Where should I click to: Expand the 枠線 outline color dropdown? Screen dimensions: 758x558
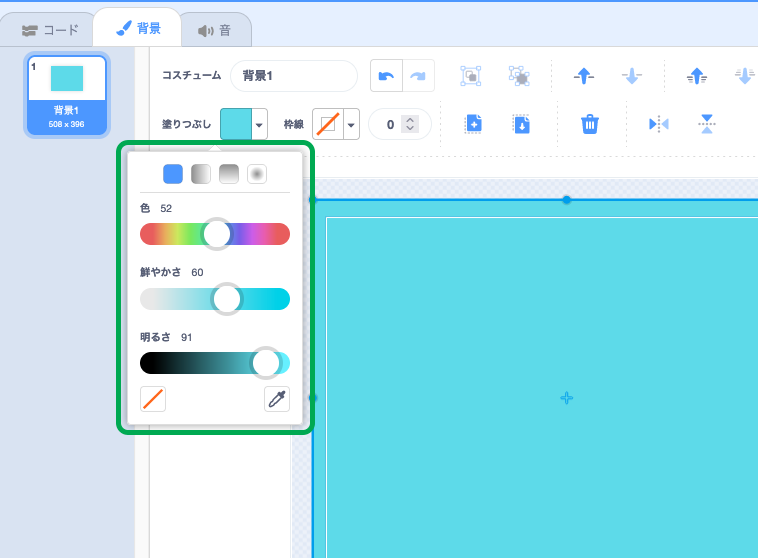click(x=351, y=124)
